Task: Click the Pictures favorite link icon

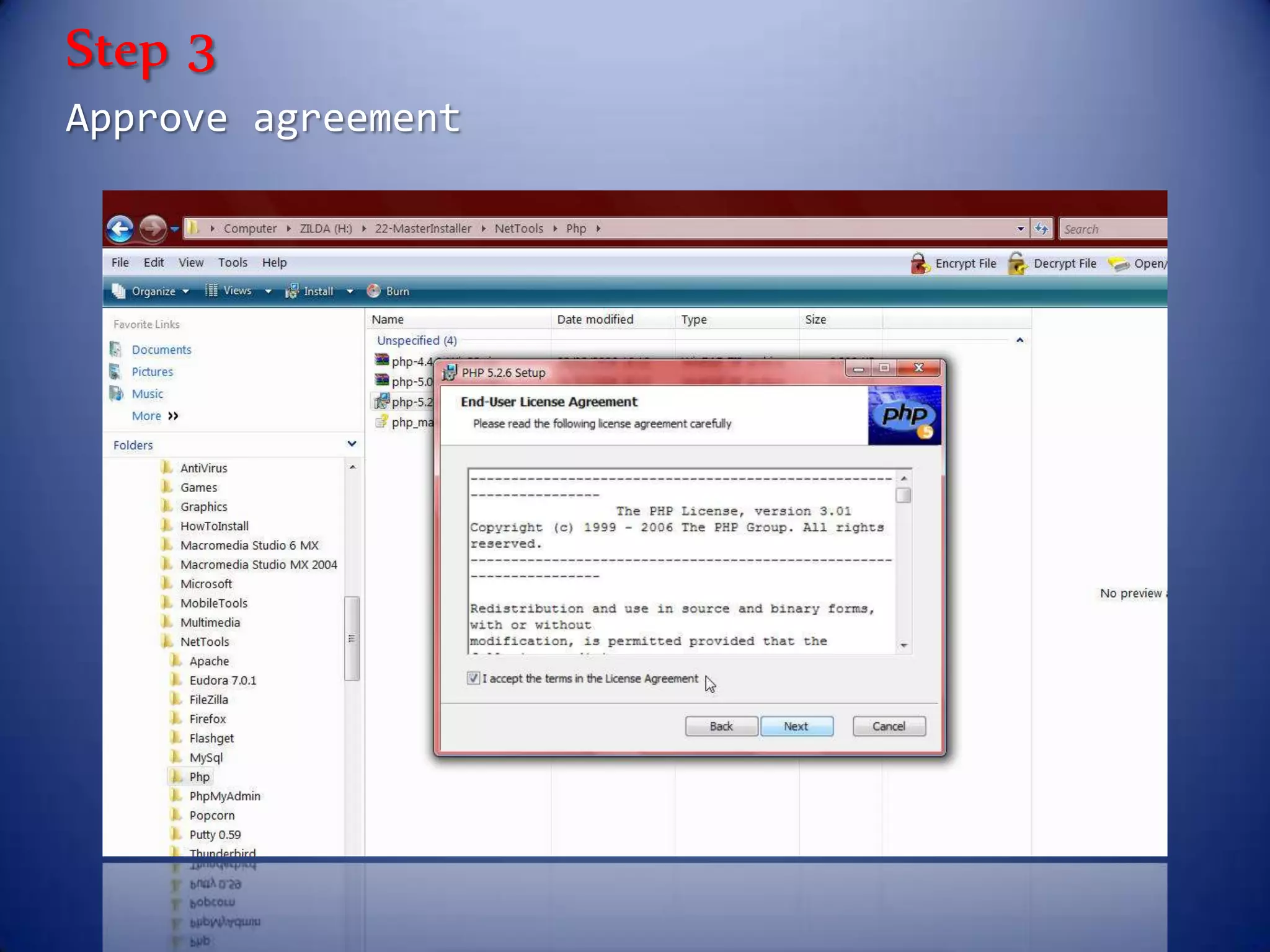Action: (x=116, y=371)
